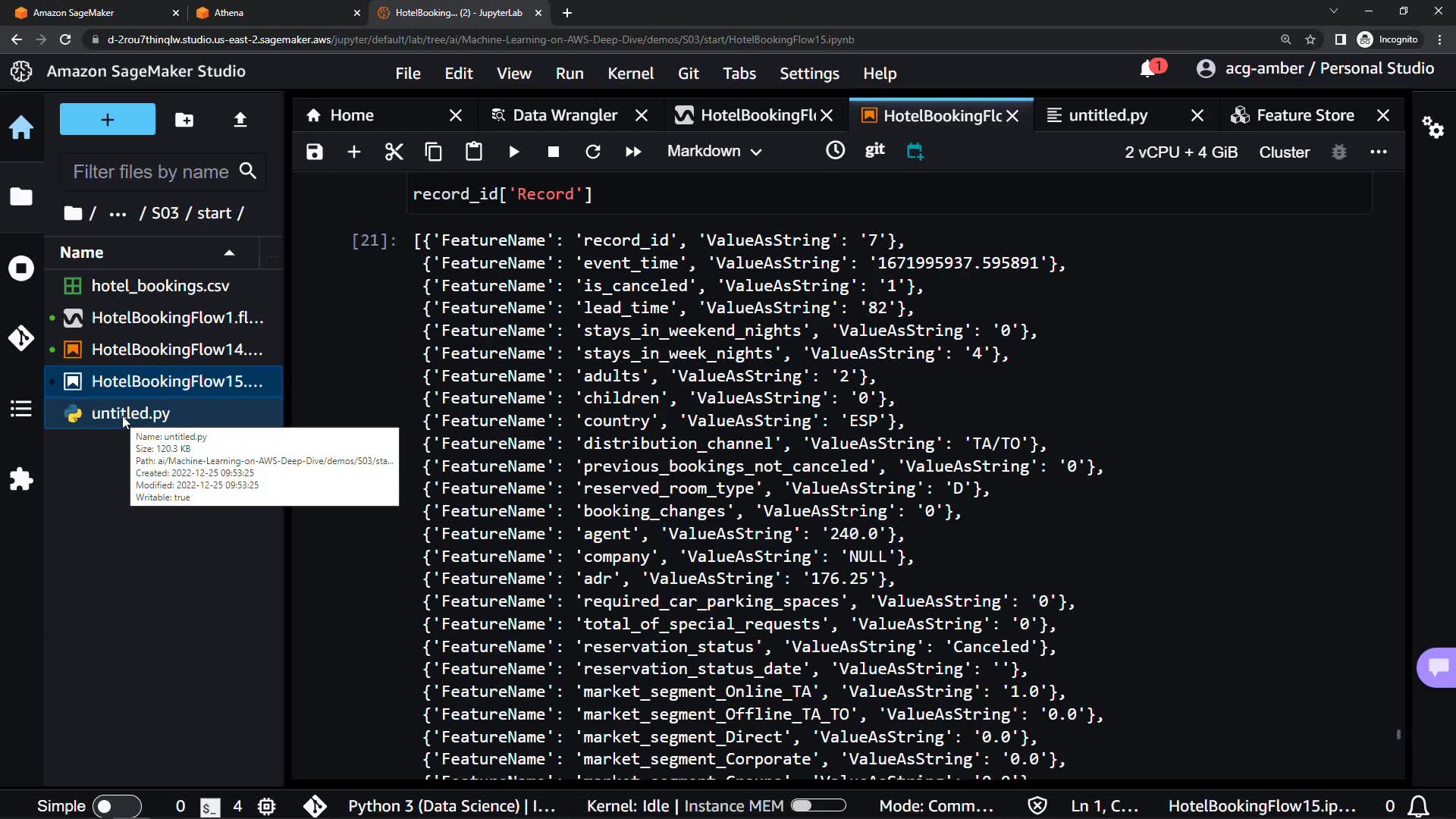The width and height of the screenshot is (1456, 819).
Task: Open the Git sidebar panel icon
Action: pyautogui.click(x=21, y=337)
